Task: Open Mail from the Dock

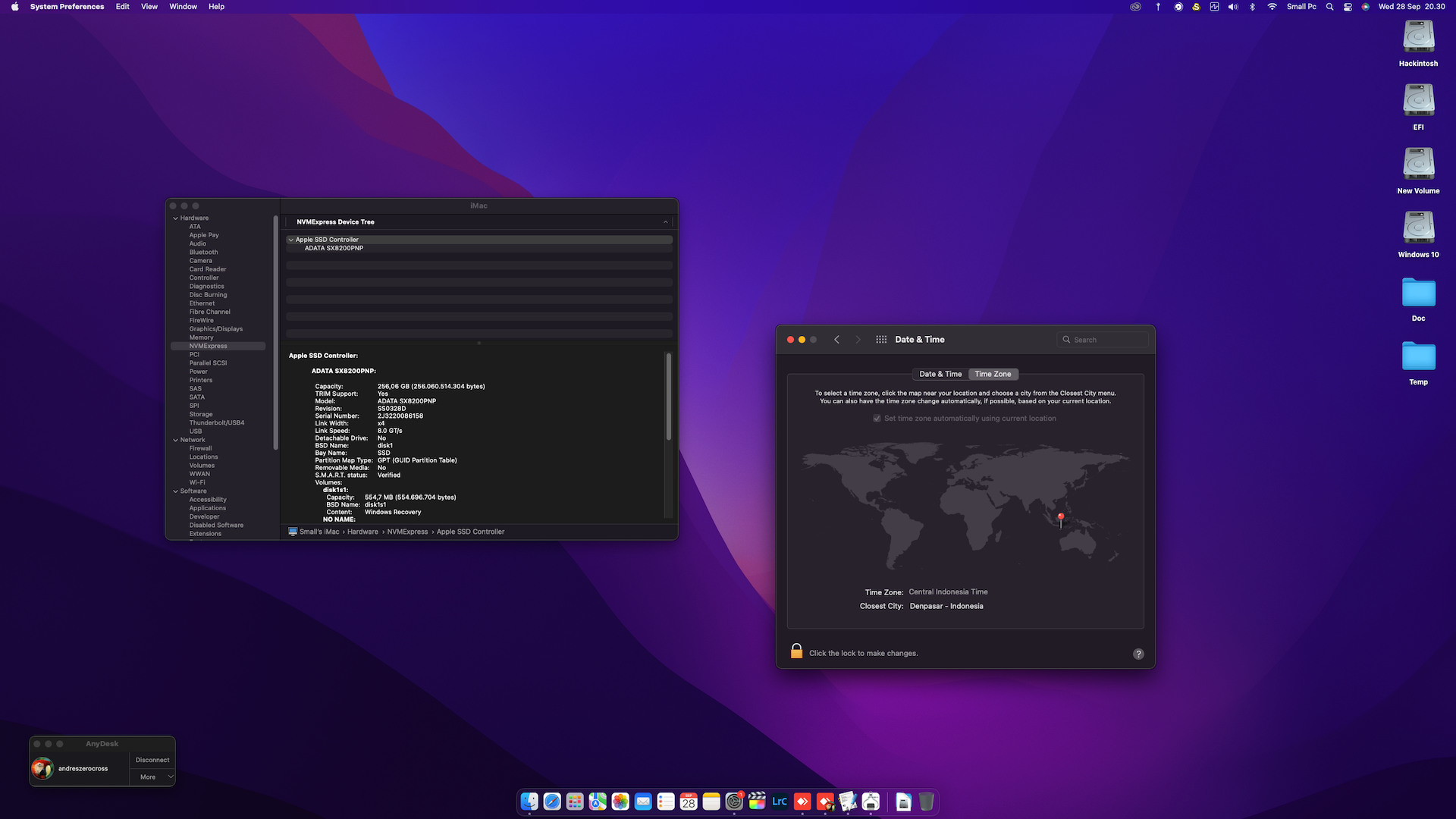Action: pyautogui.click(x=643, y=802)
